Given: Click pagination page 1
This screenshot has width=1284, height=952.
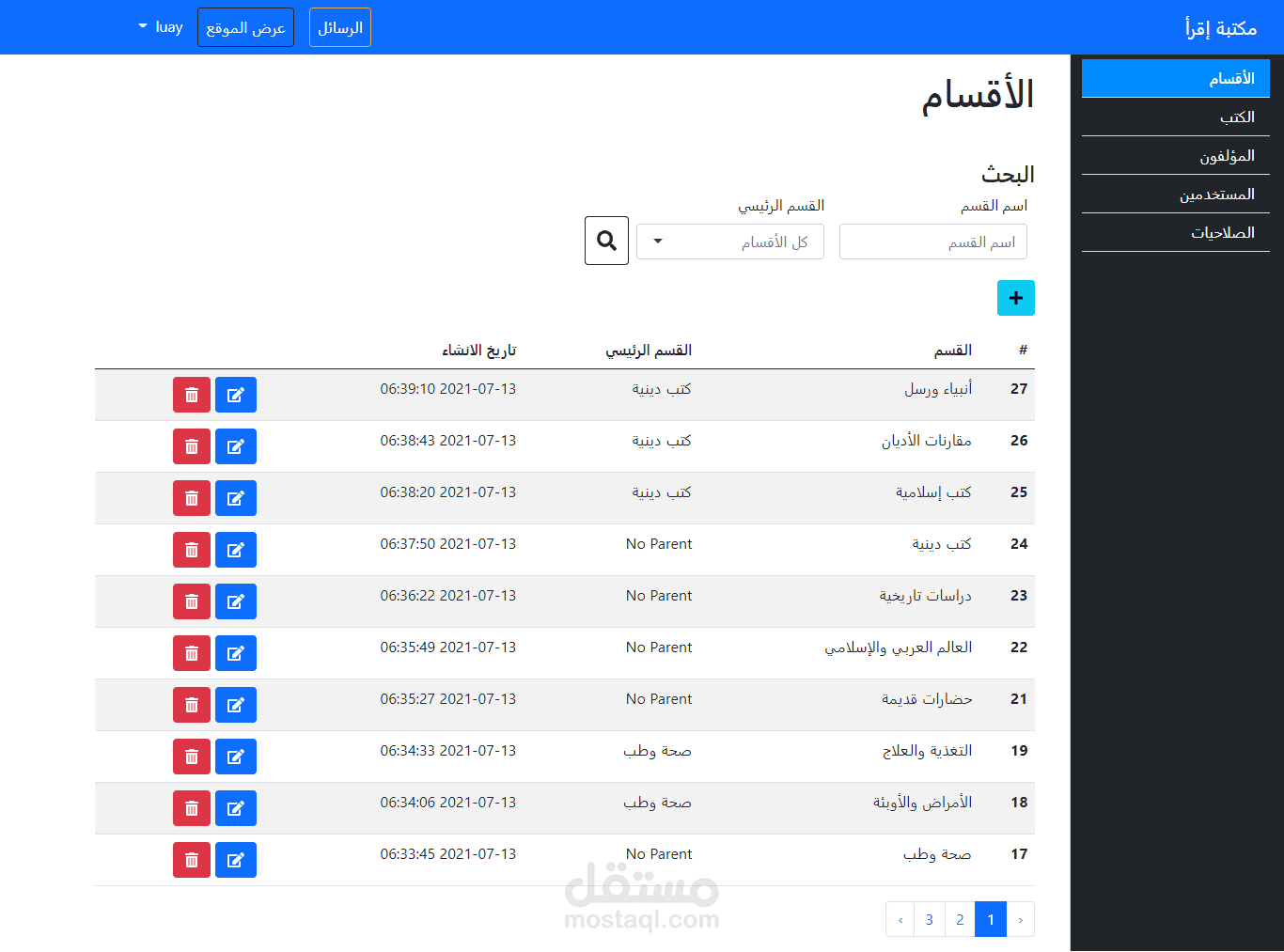Looking at the screenshot, I should [991, 919].
